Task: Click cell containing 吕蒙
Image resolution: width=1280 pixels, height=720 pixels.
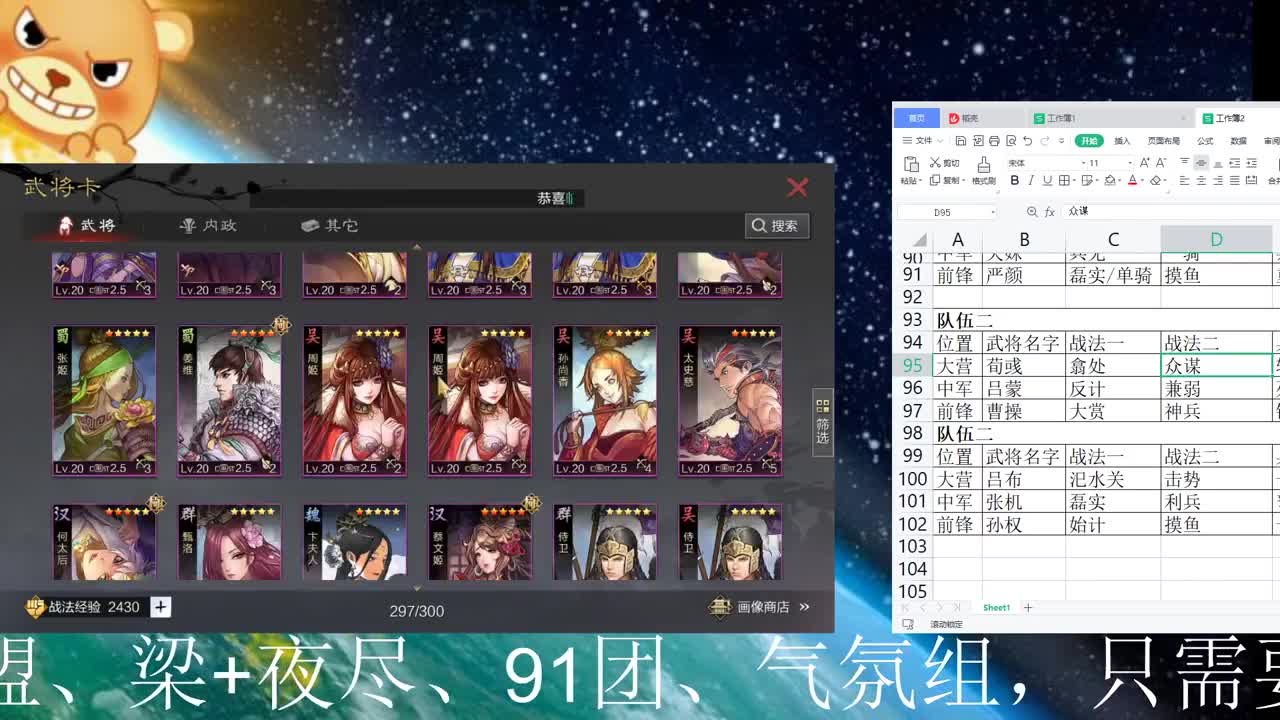Action: coord(1024,388)
